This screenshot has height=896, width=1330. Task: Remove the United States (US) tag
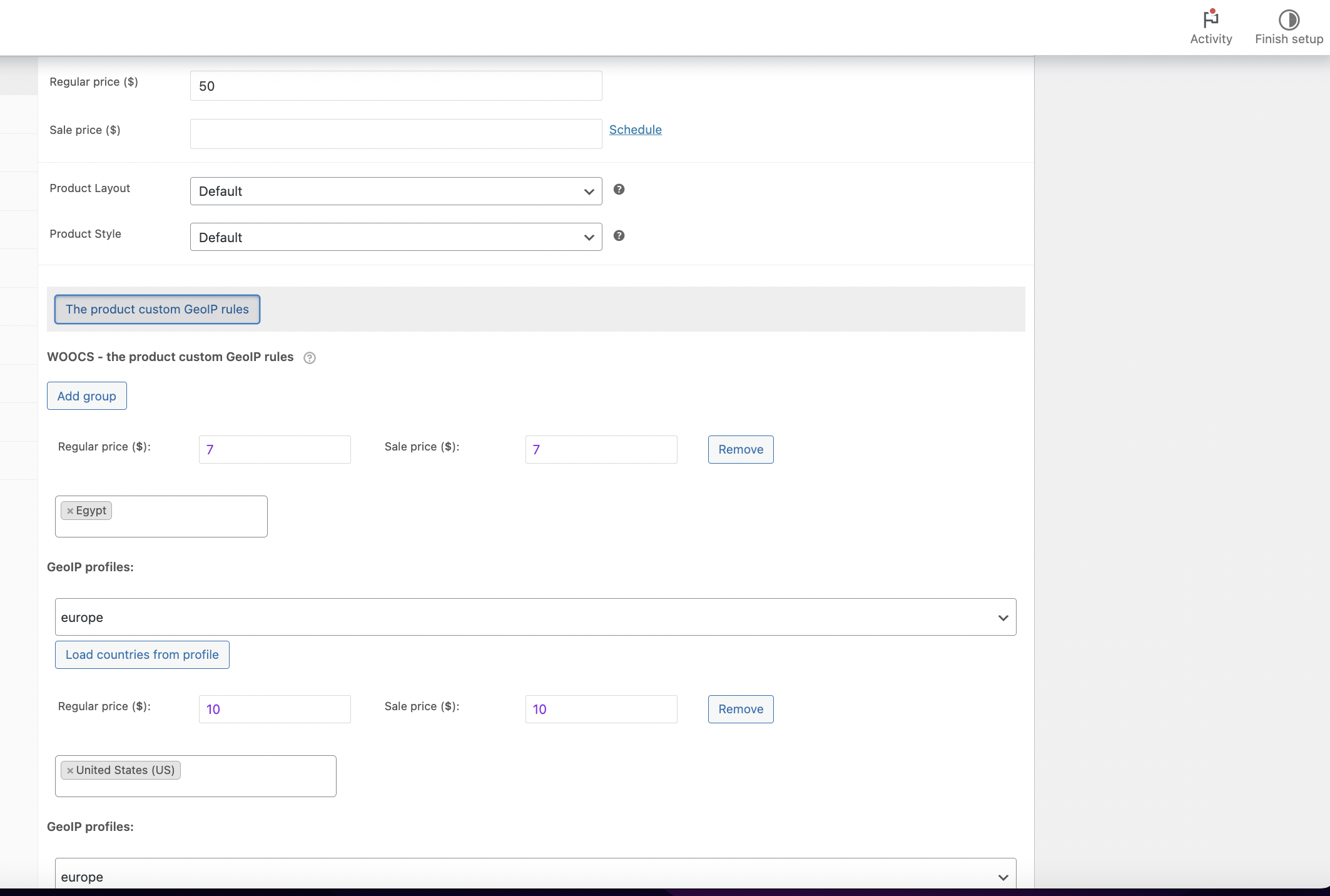coord(70,771)
